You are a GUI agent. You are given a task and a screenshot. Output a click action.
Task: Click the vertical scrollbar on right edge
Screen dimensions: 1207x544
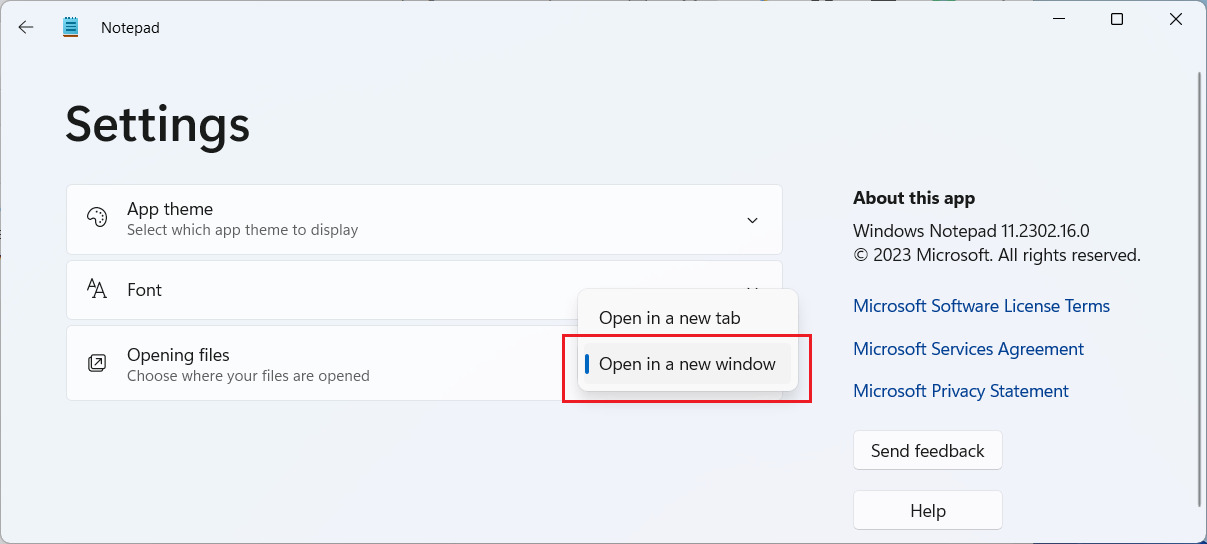pyautogui.click(x=1200, y=290)
